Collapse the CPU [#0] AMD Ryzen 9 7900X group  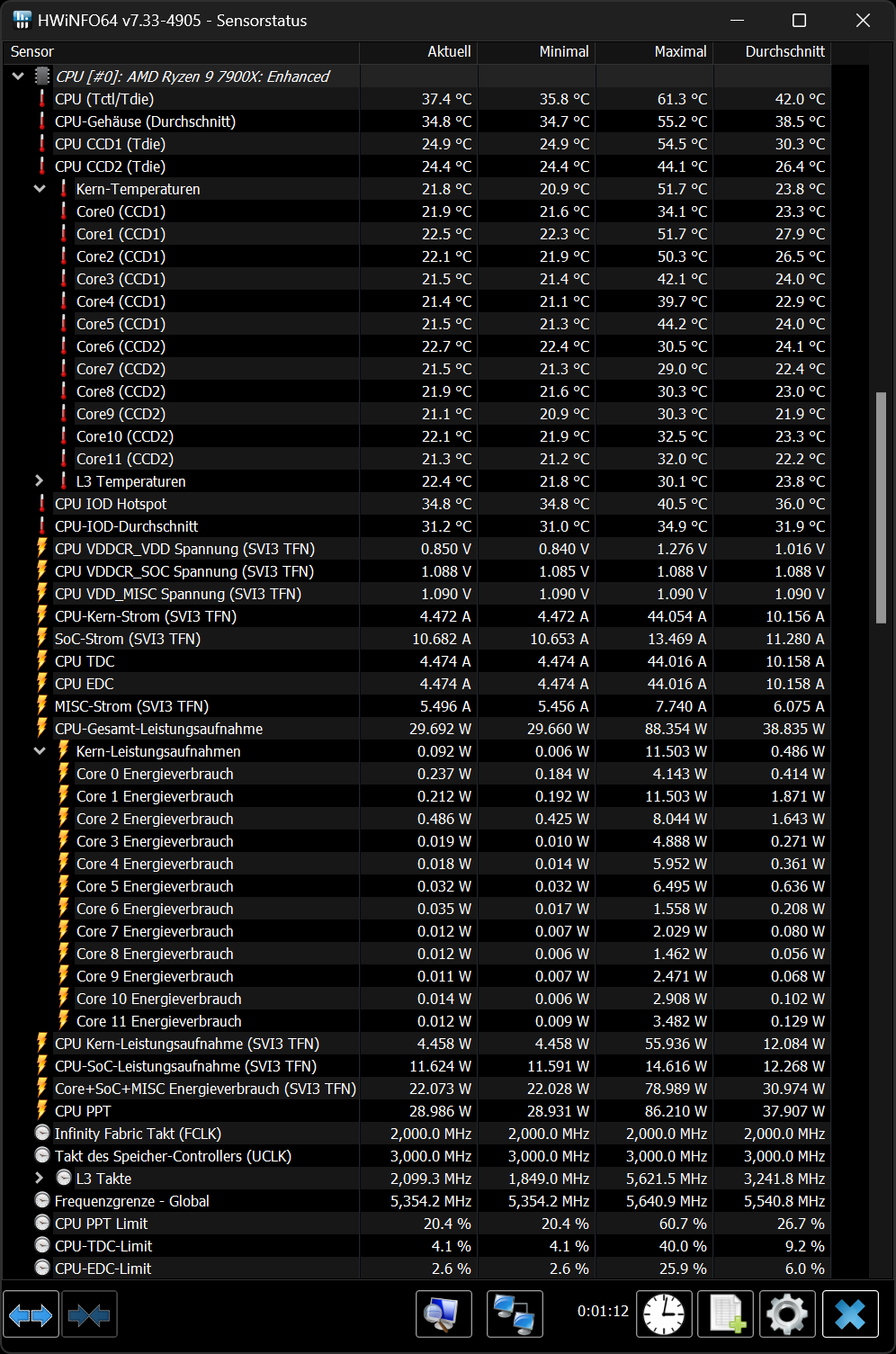[x=18, y=76]
